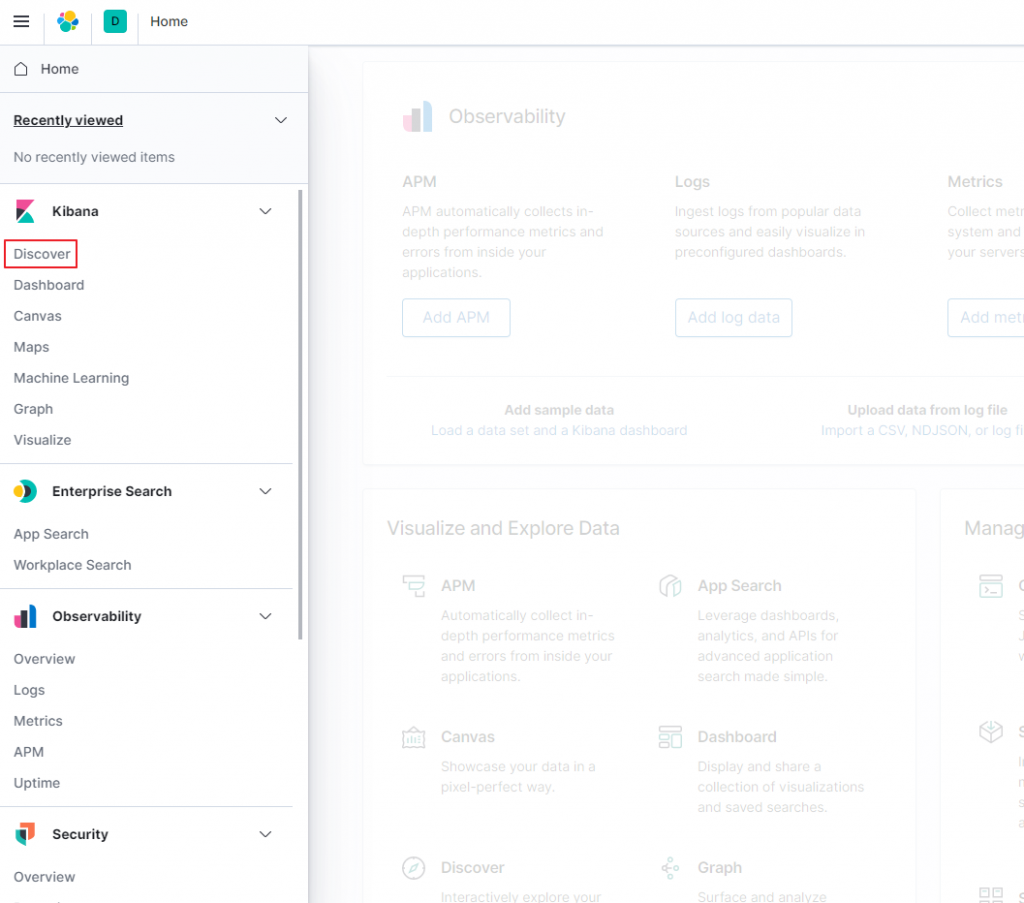This screenshot has width=1024, height=903.
Task: Go to Home in the sidebar
Action: pyautogui.click(x=59, y=69)
